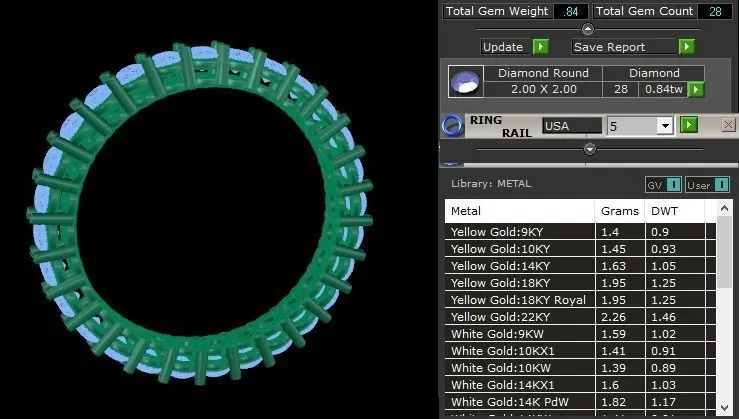Click the Ring Rail blue ring icon

452,126
